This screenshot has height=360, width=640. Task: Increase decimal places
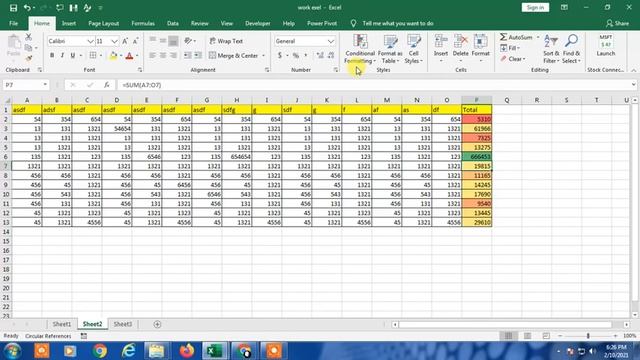tap(320, 55)
